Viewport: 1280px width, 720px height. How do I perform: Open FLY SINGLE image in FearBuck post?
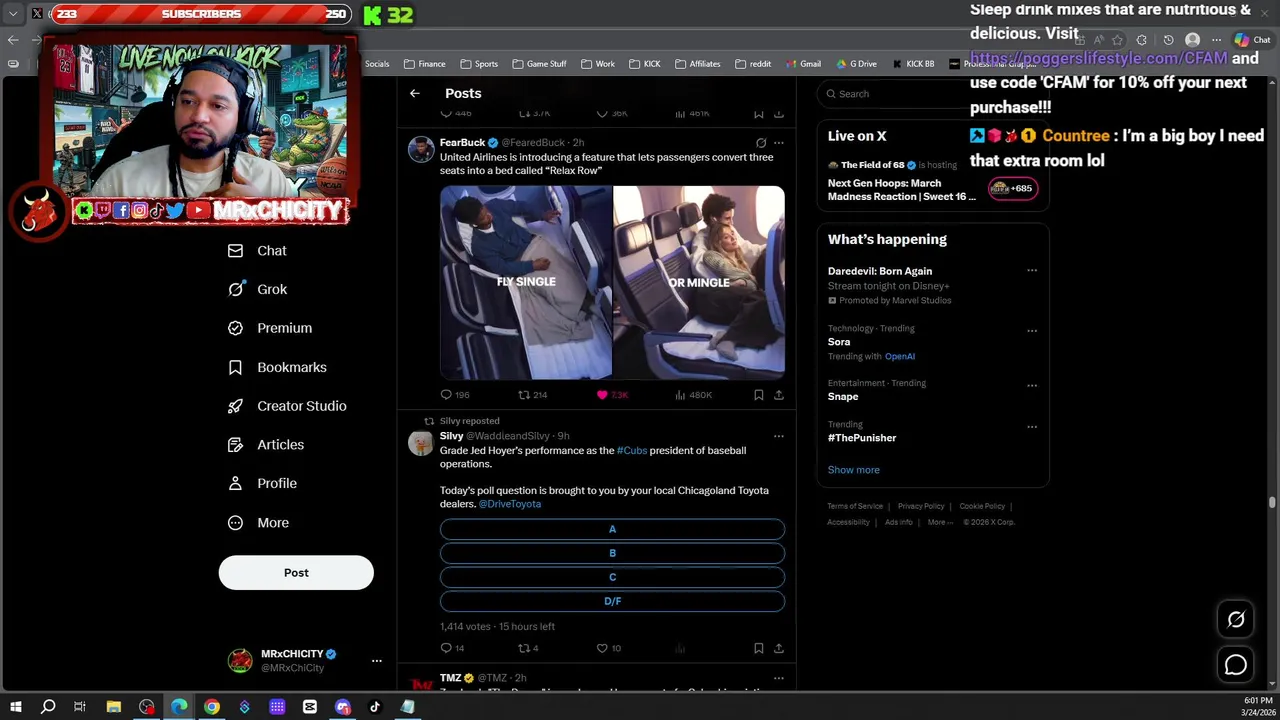click(526, 283)
